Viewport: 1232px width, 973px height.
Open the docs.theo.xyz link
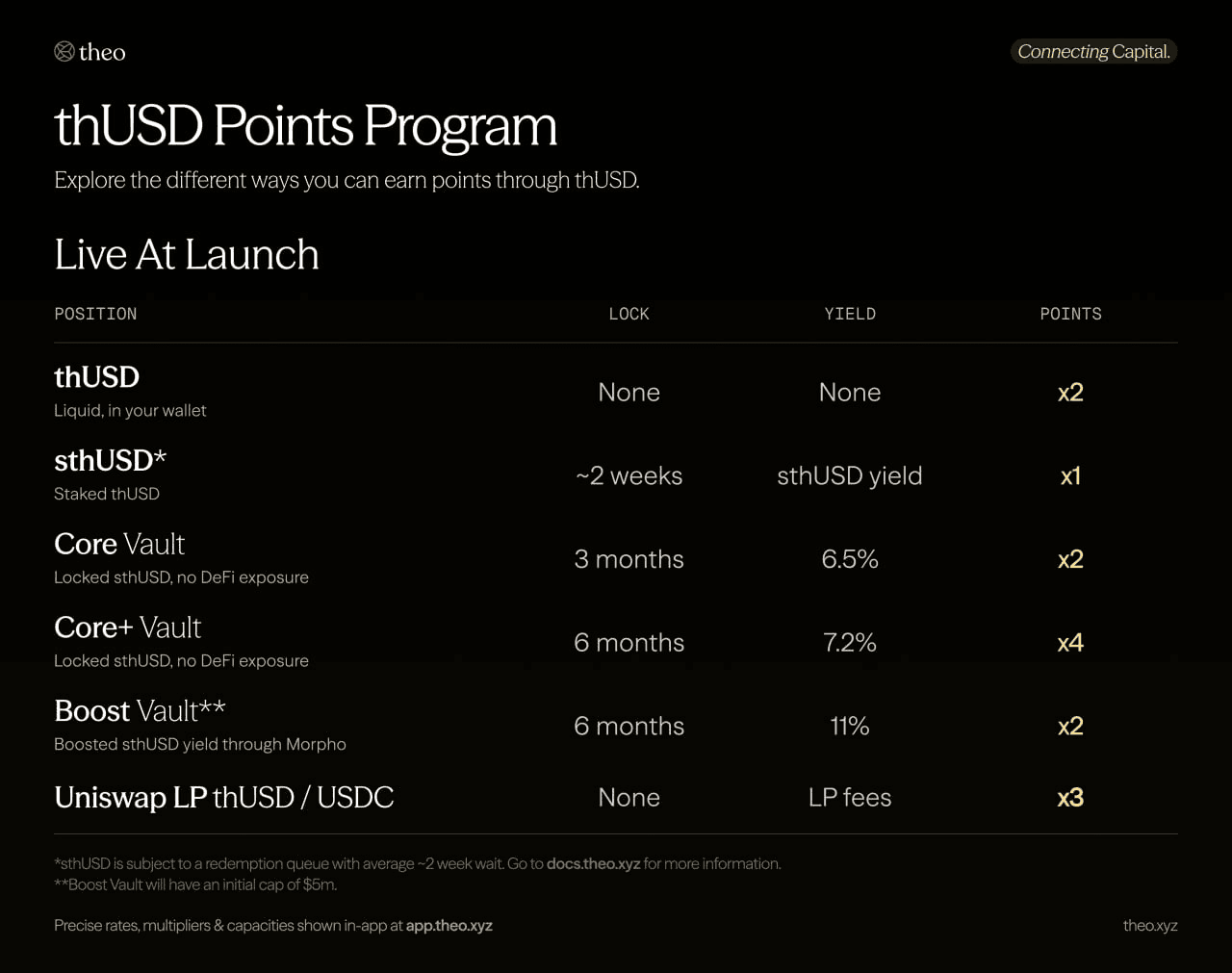pyautogui.click(x=593, y=863)
